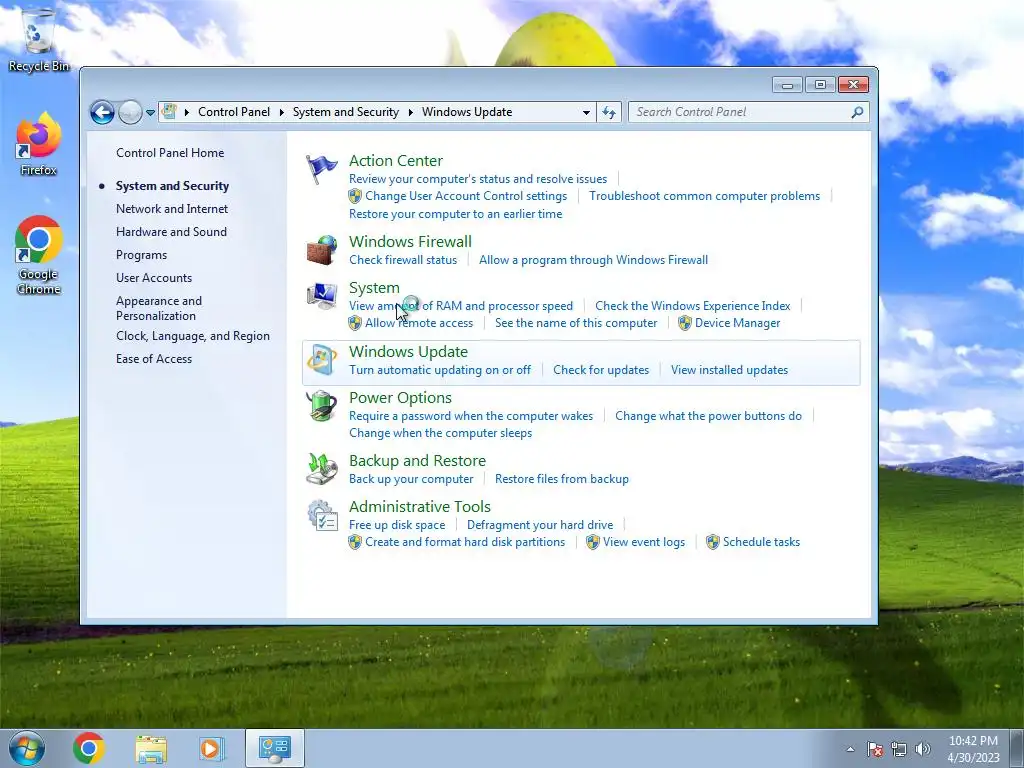The height and width of the screenshot is (768, 1024).
Task: Click Change User Account Control settings
Action: click(x=466, y=196)
